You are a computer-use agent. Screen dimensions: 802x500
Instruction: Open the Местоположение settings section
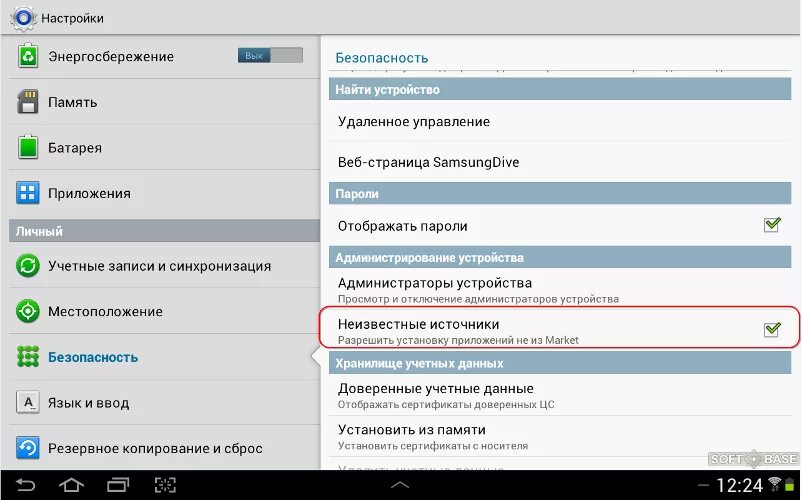[x=165, y=311]
